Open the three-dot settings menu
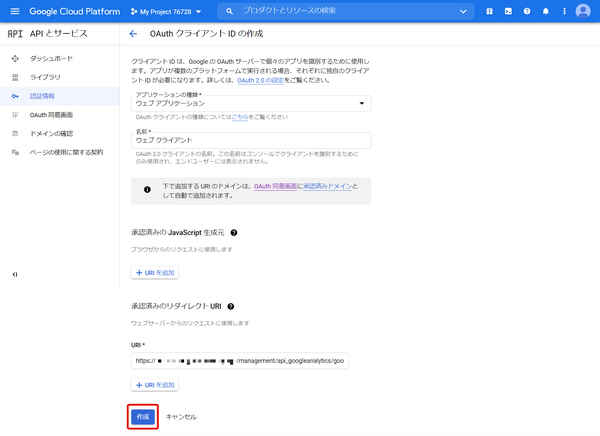Image resolution: width=600 pixels, height=436 pixels. coord(564,11)
